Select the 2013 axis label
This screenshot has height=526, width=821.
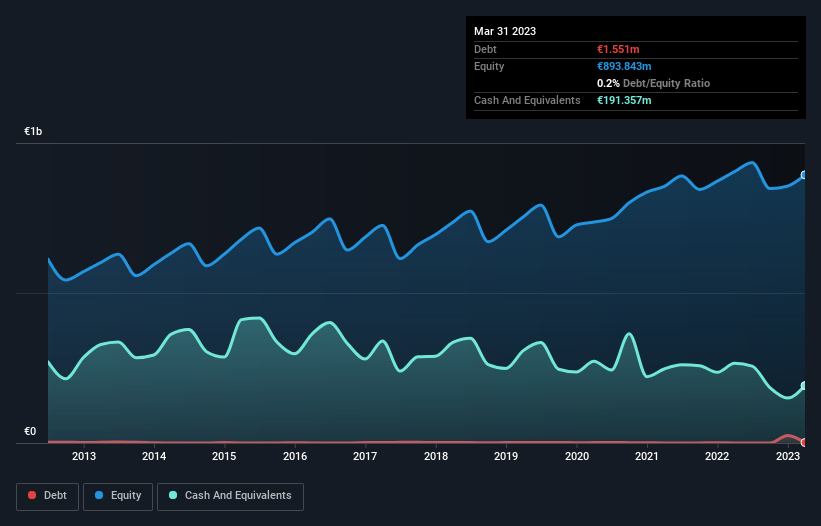tap(84, 456)
